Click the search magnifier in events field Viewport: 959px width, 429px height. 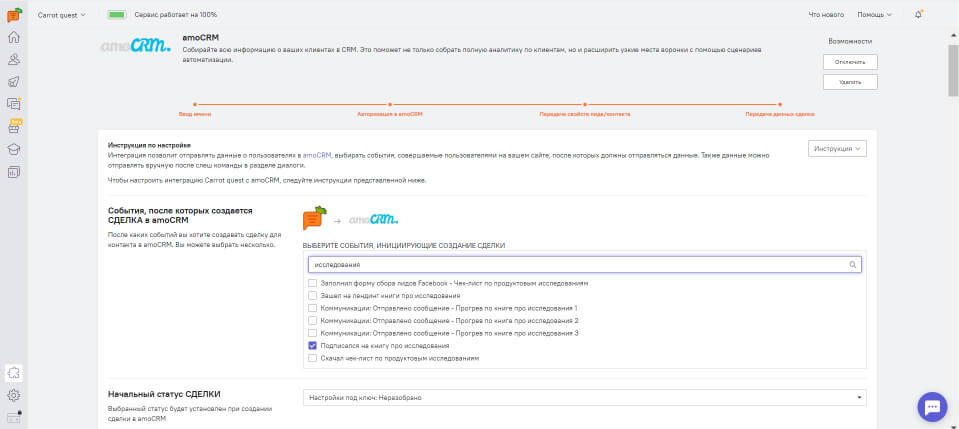(x=853, y=265)
